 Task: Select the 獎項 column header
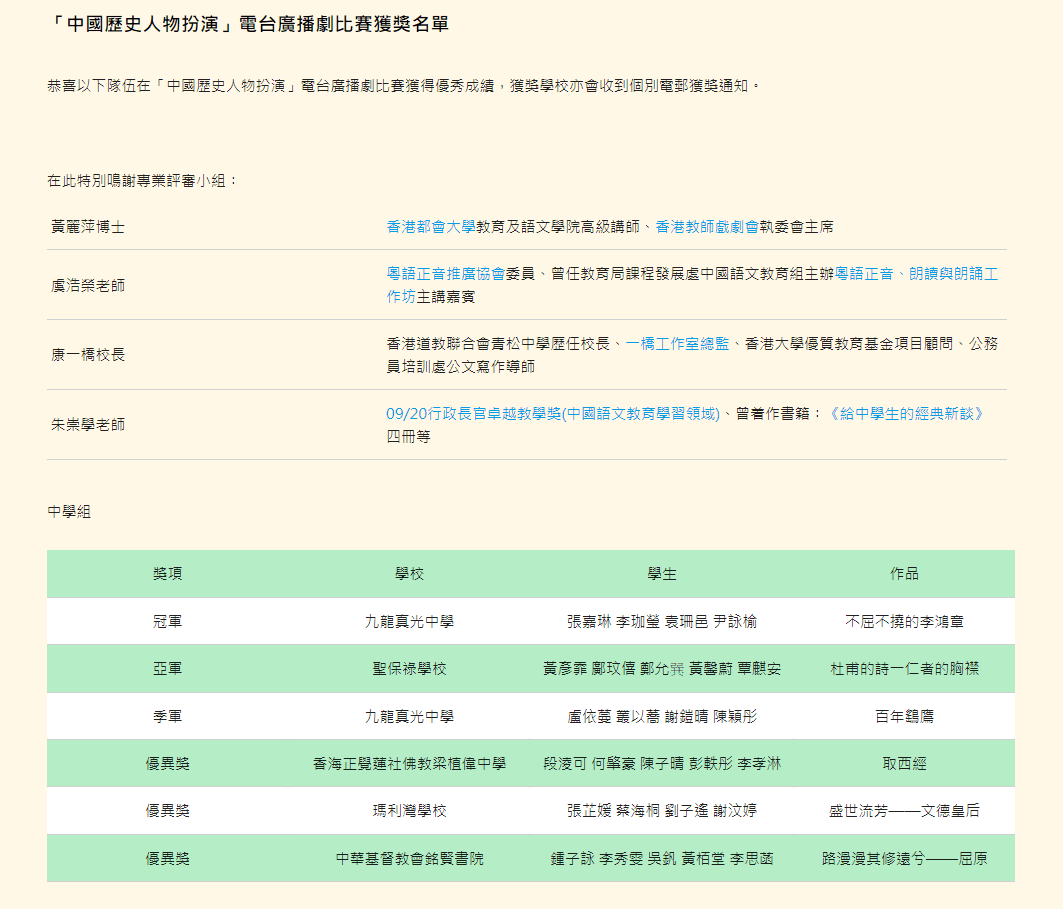[168, 574]
